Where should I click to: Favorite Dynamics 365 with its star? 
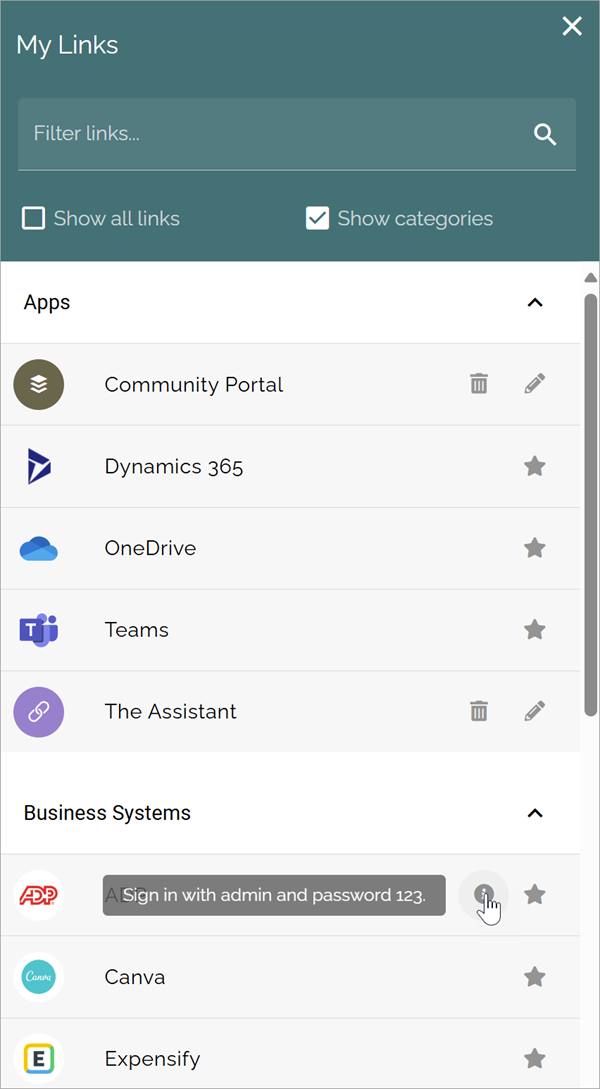534,466
